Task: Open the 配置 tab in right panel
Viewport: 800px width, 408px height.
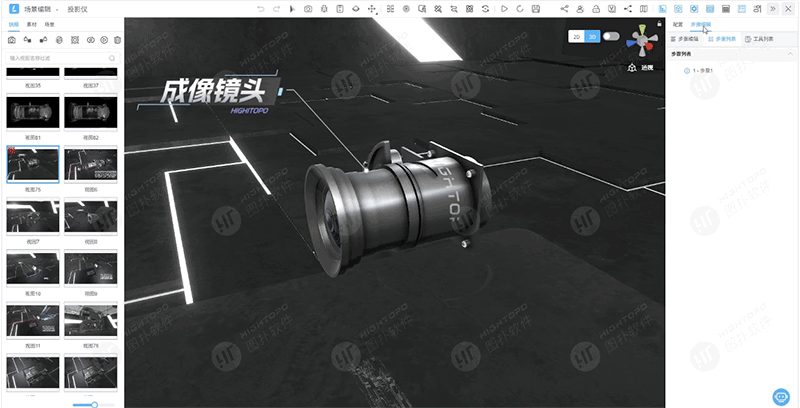Action: [x=678, y=24]
